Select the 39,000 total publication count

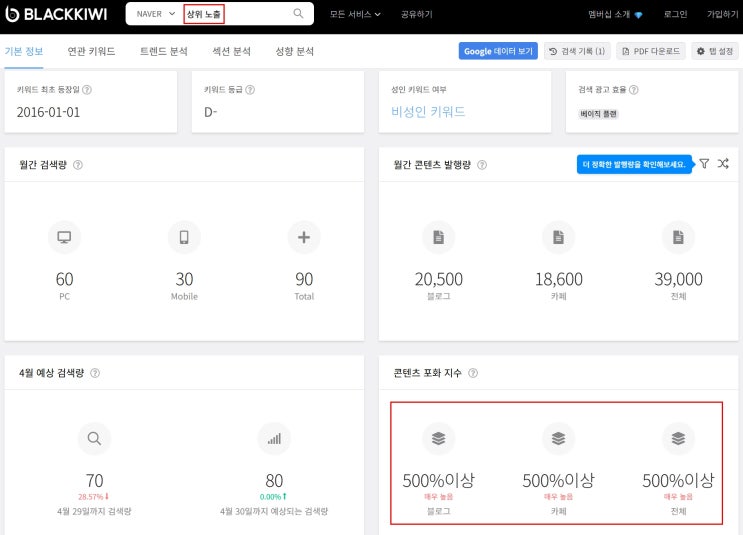click(679, 279)
